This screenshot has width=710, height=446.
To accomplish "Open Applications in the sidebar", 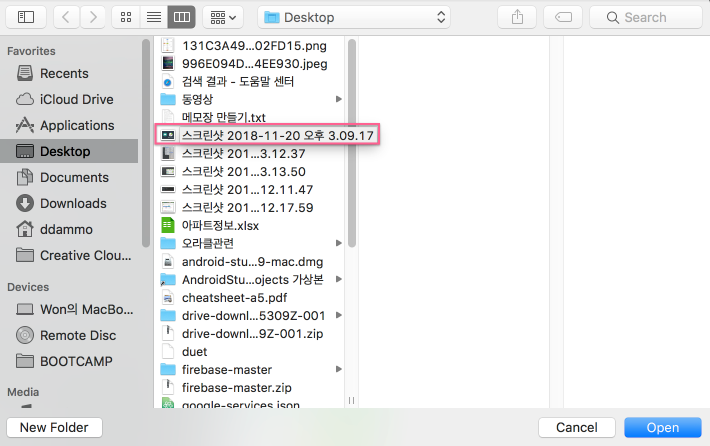I will pyautogui.click(x=69, y=125).
